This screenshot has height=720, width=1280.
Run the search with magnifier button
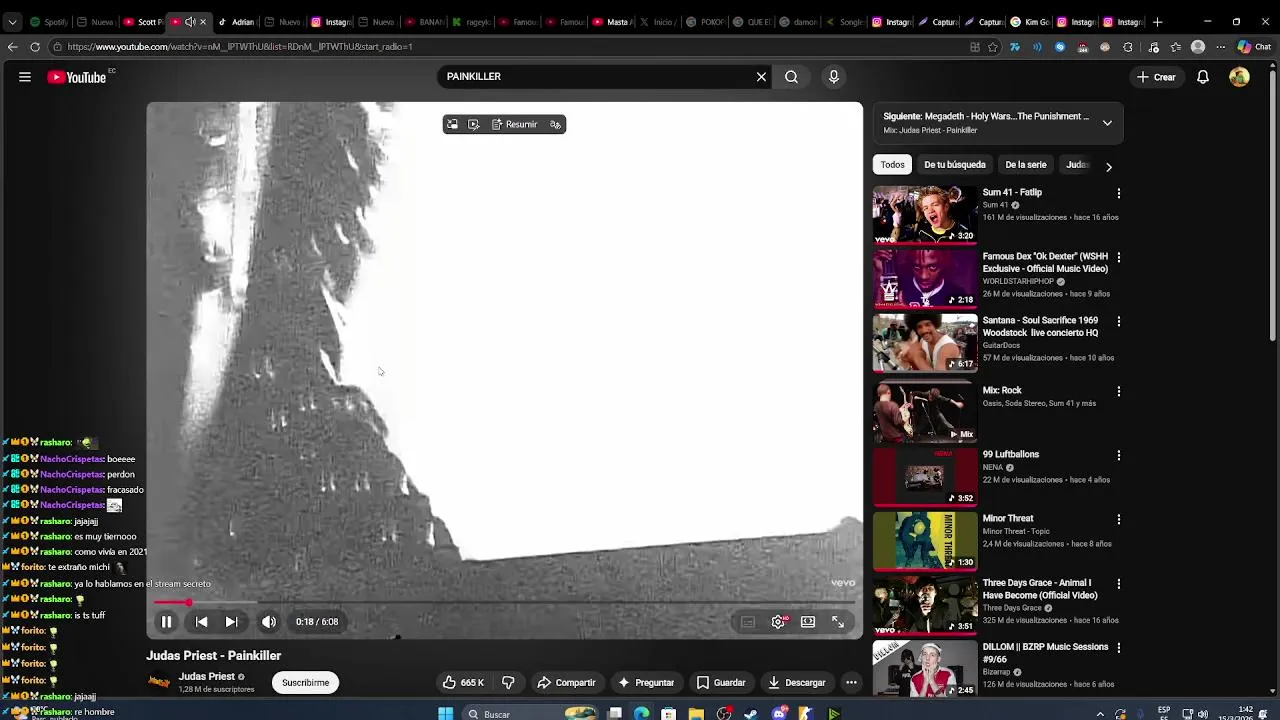click(x=791, y=77)
